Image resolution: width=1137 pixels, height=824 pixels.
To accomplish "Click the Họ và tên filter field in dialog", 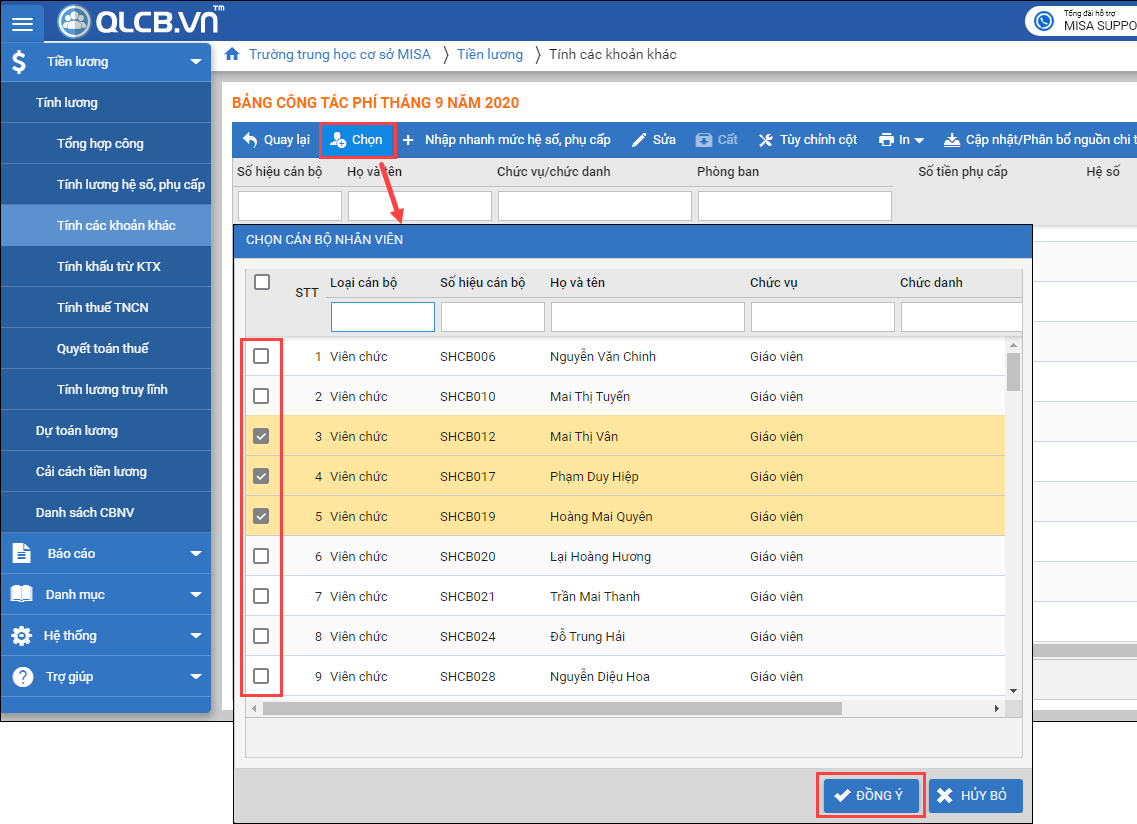I will point(647,317).
